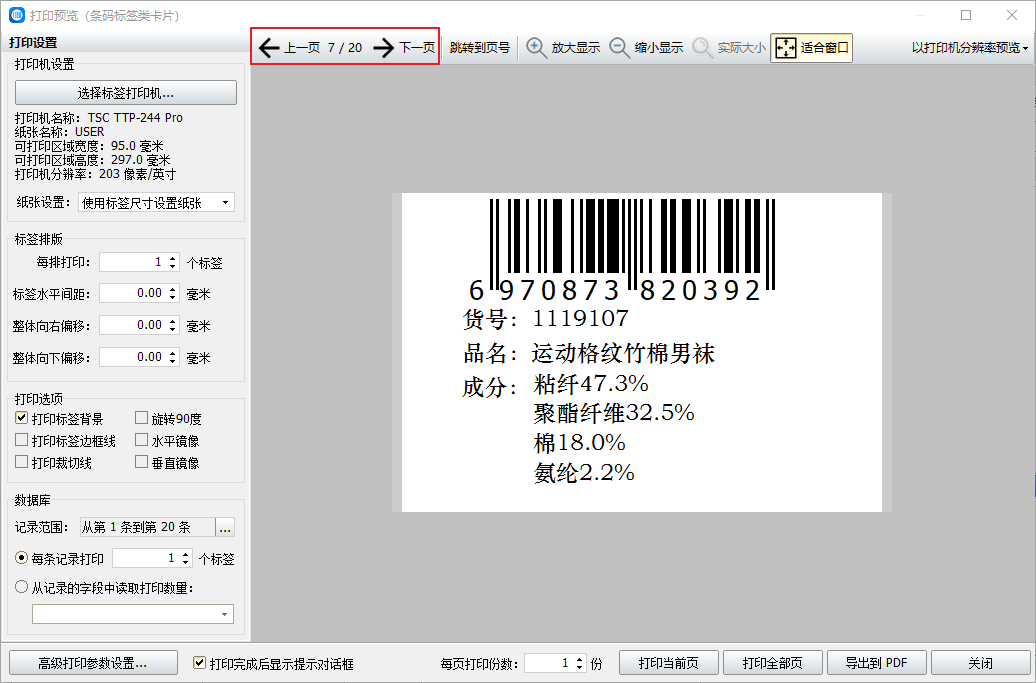Screen dimensions: 1036x683
Task: Click 放大显示 label text
Action: pyautogui.click(x=575, y=48)
